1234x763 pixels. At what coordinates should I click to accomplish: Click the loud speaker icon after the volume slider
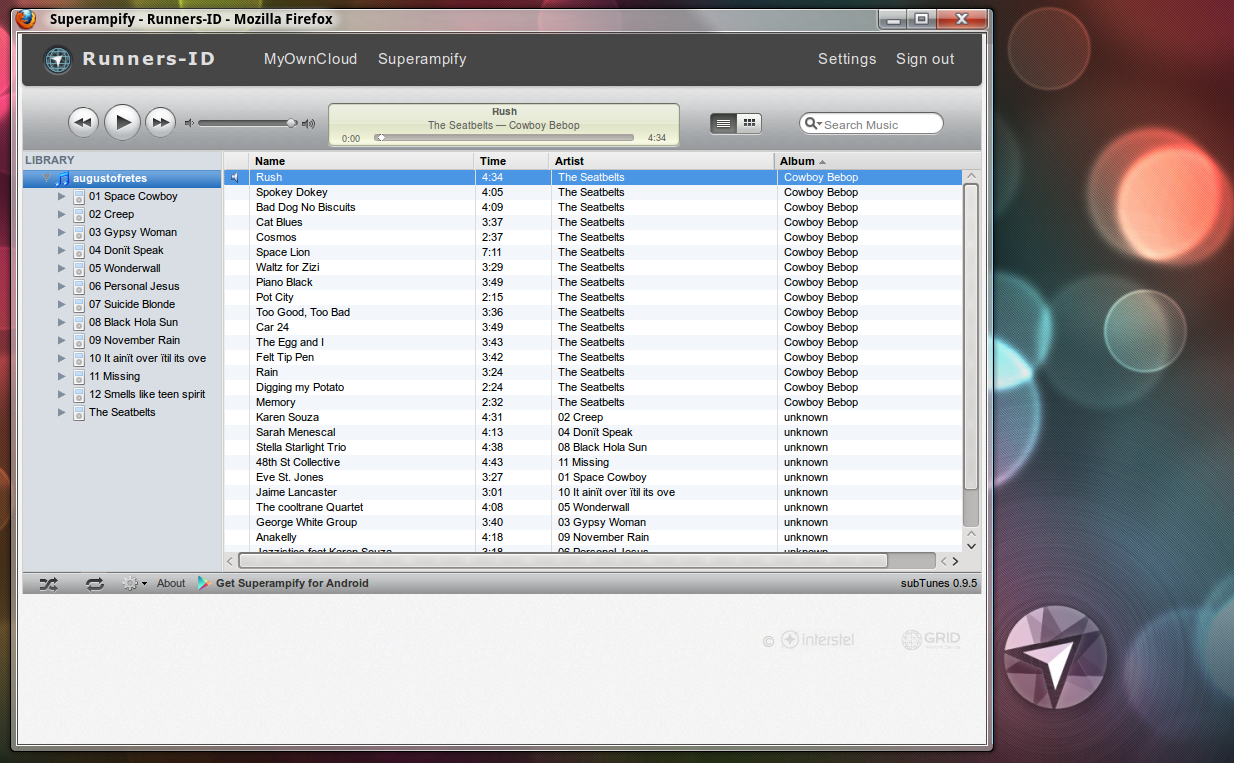click(x=308, y=123)
